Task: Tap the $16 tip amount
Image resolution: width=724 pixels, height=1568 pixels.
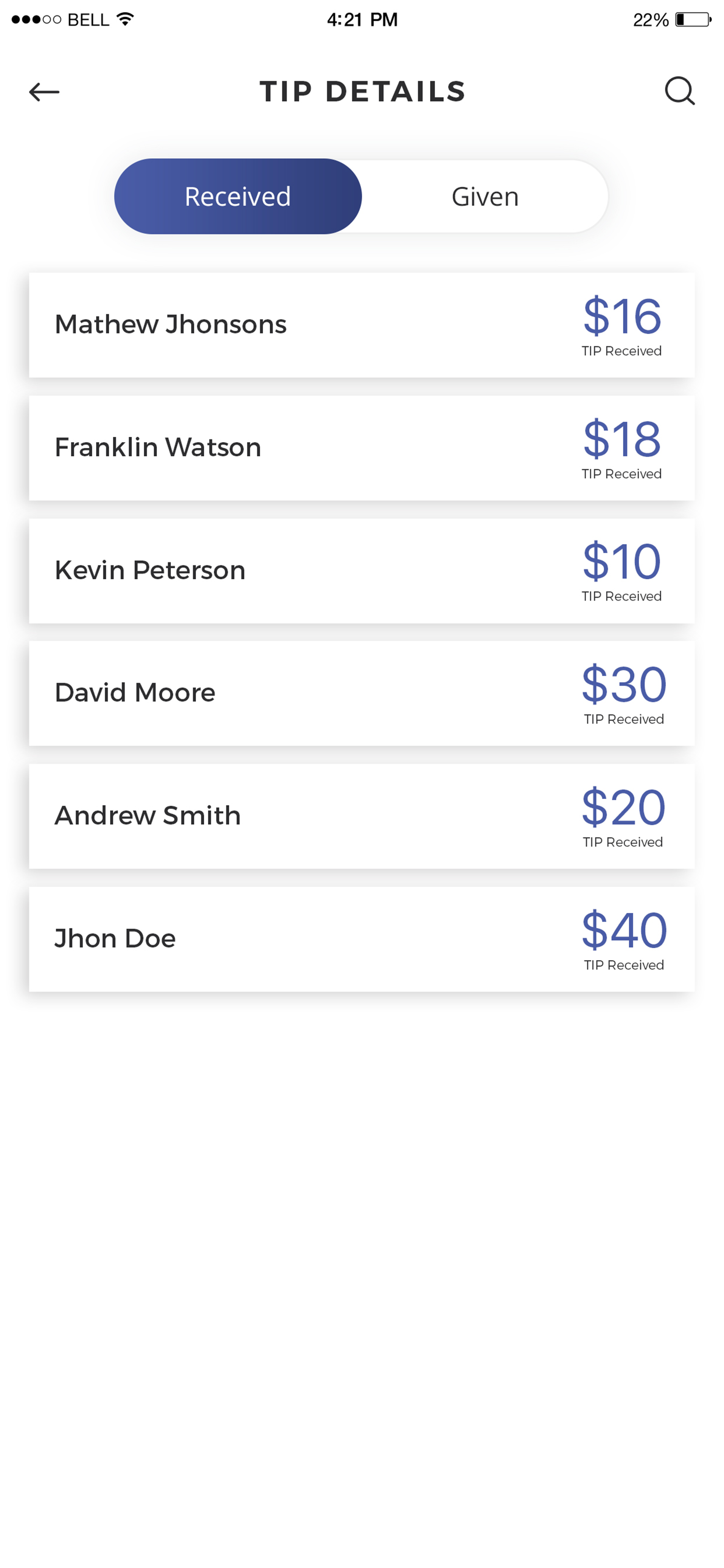Action: pyautogui.click(x=622, y=316)
